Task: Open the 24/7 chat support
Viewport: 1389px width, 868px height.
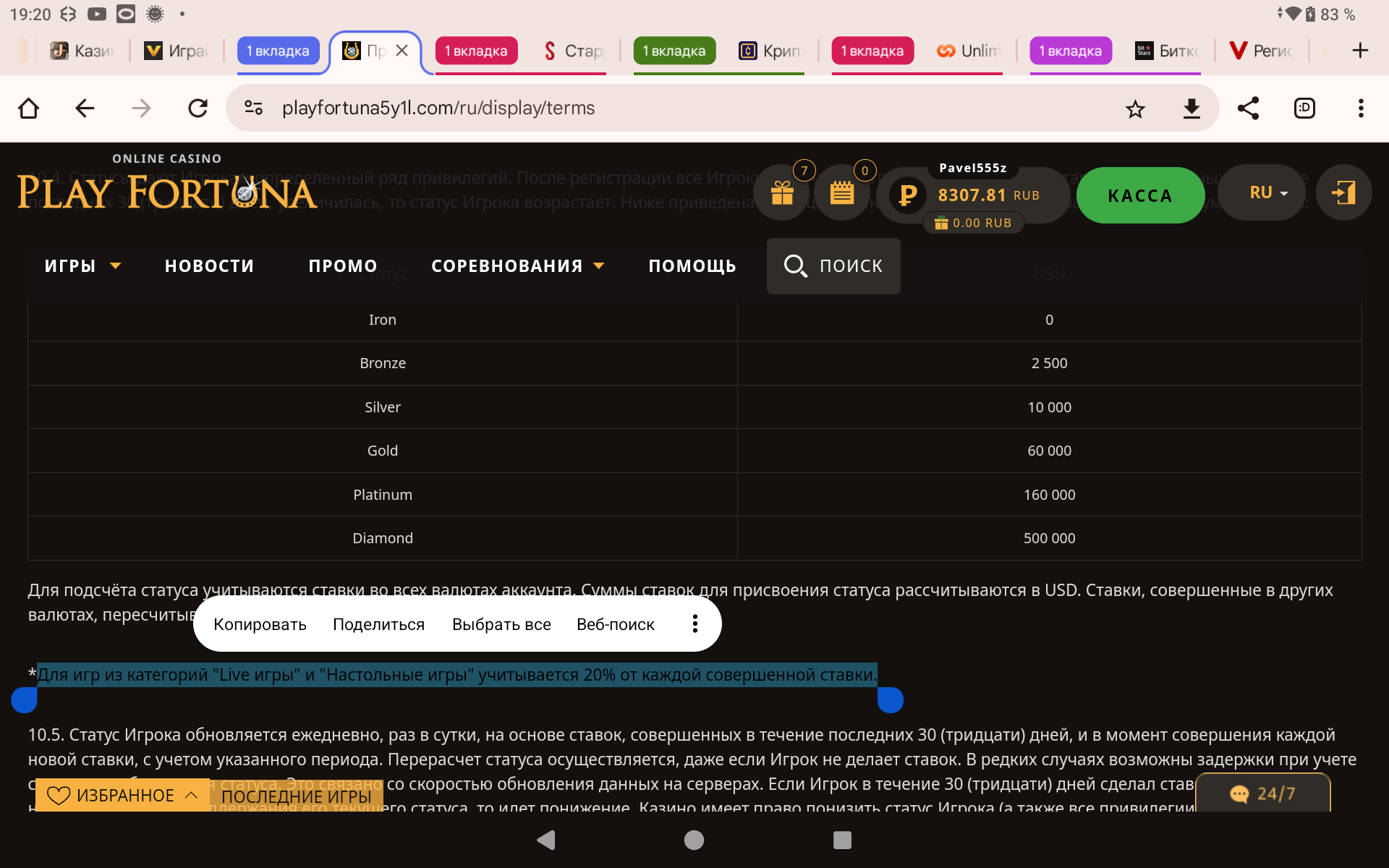Action: coord(1262,793)
